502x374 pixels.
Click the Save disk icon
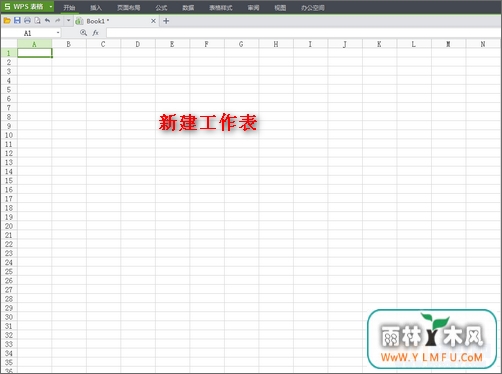(17, 21)
